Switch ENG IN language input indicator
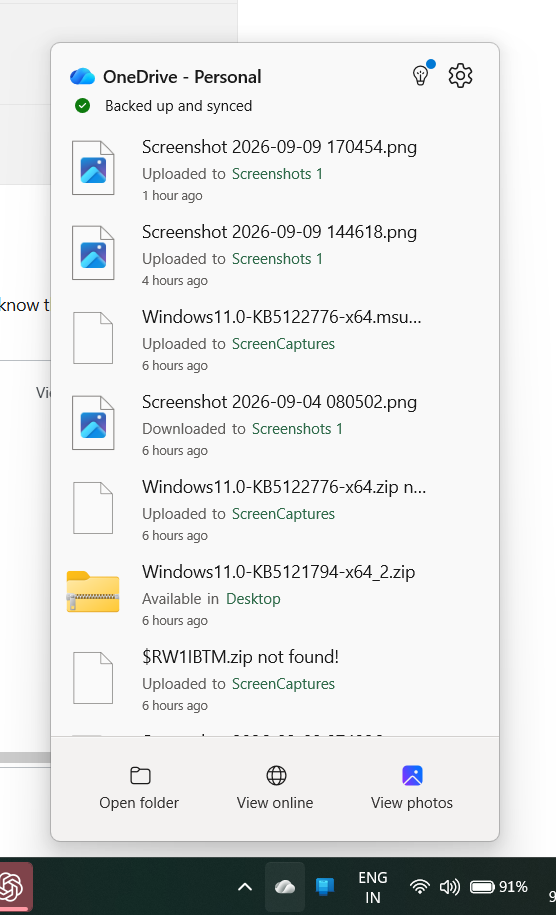 tap(373, 887)
